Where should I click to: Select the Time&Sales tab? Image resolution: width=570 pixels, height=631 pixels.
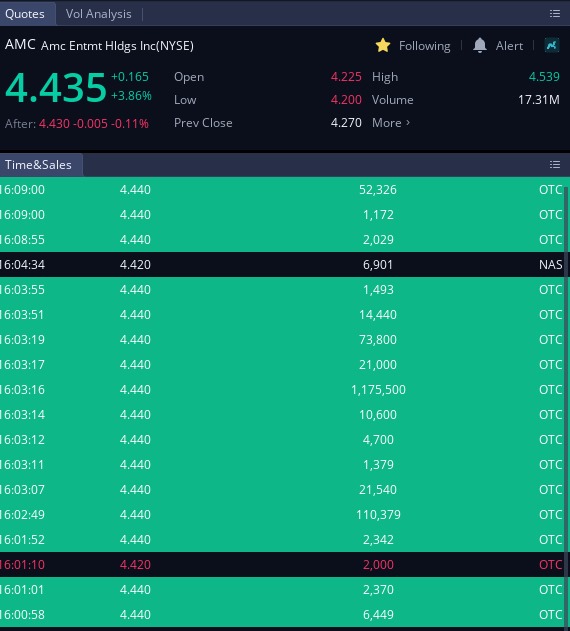click(x=39, y=165)
